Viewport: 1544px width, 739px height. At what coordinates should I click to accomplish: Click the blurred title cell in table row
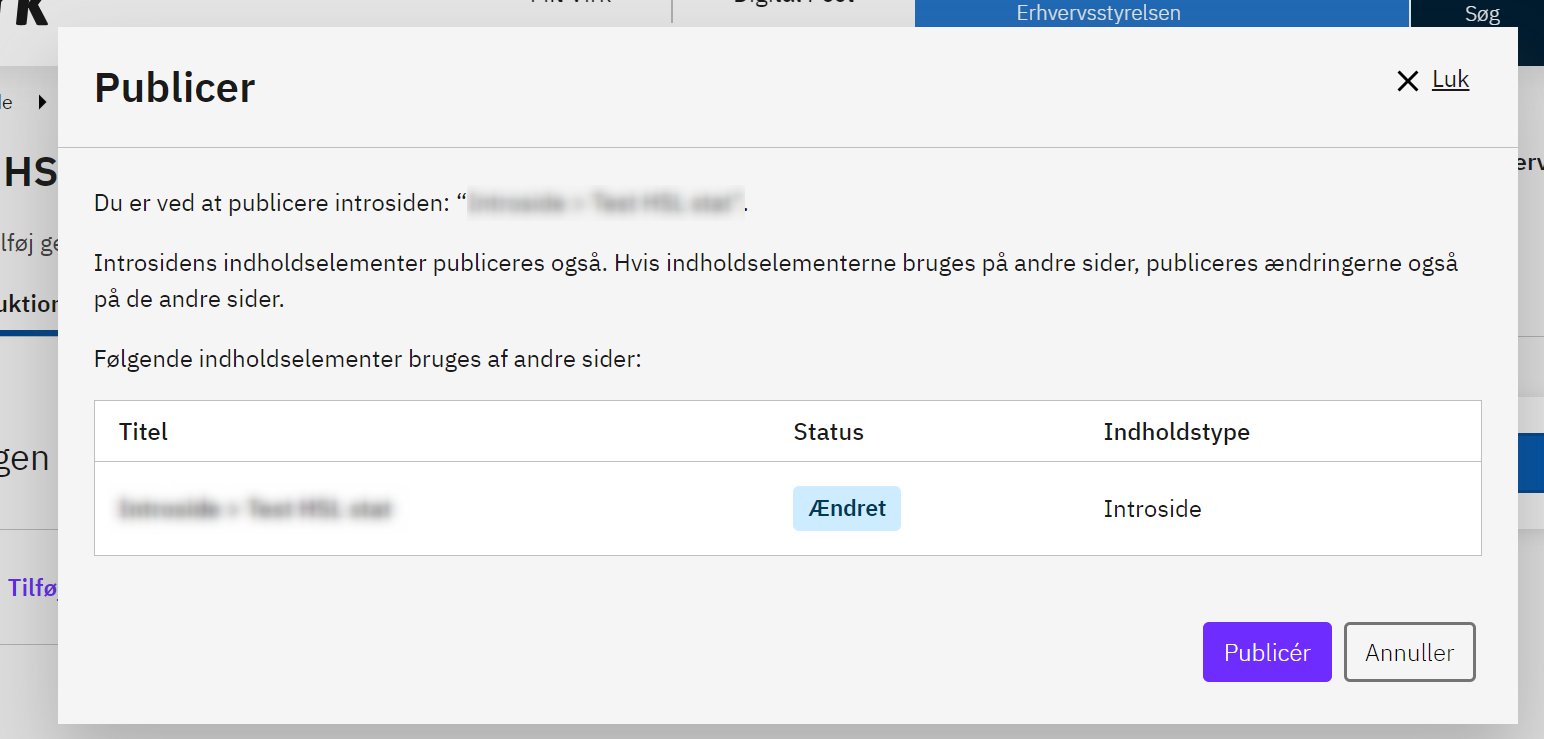point(255,509)
